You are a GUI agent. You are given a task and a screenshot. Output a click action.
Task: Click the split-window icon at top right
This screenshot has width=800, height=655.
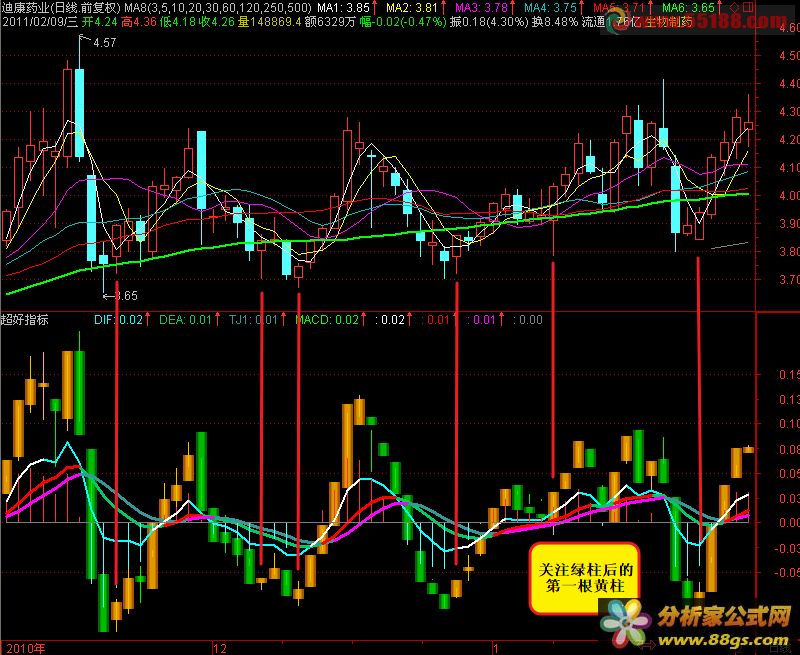(x=748, y=7)
